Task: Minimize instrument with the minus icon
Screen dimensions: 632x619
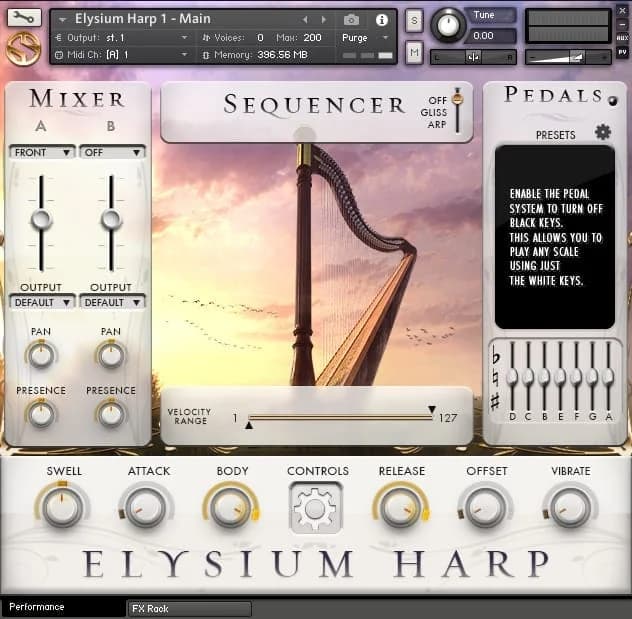Action: pos(623,24)
